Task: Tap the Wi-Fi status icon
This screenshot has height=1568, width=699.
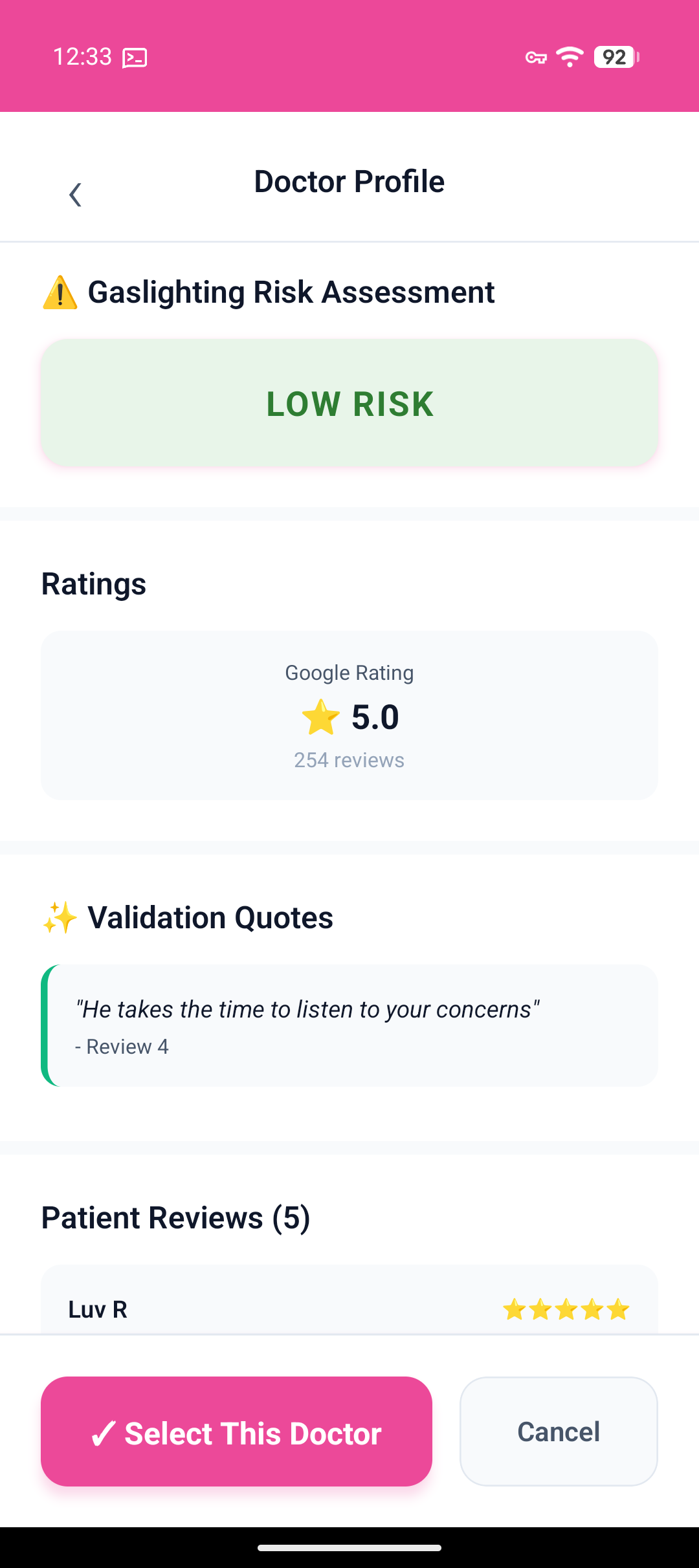Action: click(570, 57)
